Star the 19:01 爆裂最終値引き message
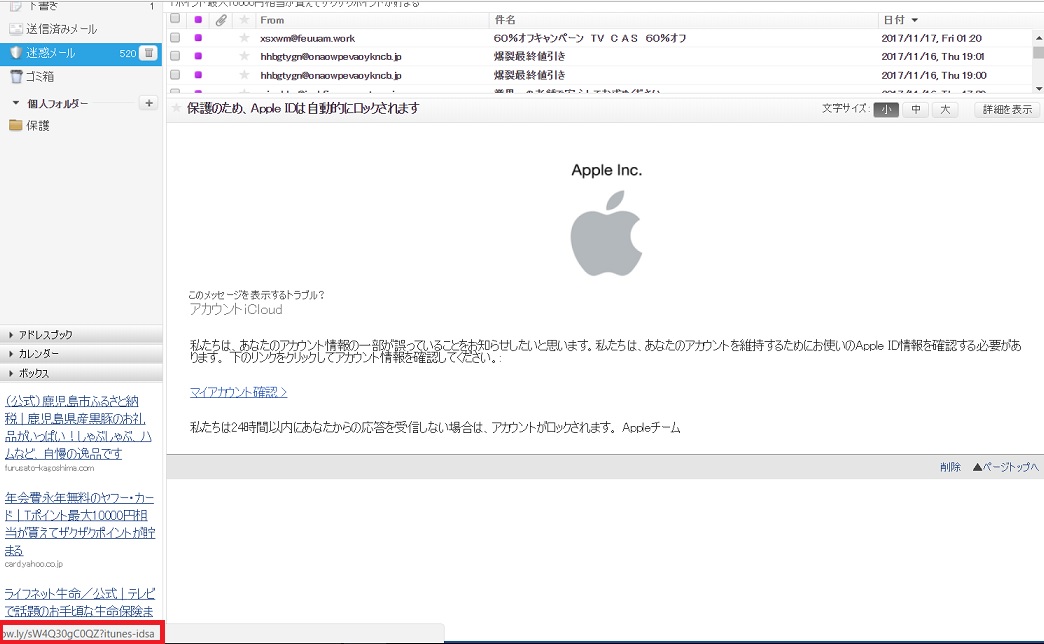Viewport: 1044px width, 644px height. click(244, 57)
